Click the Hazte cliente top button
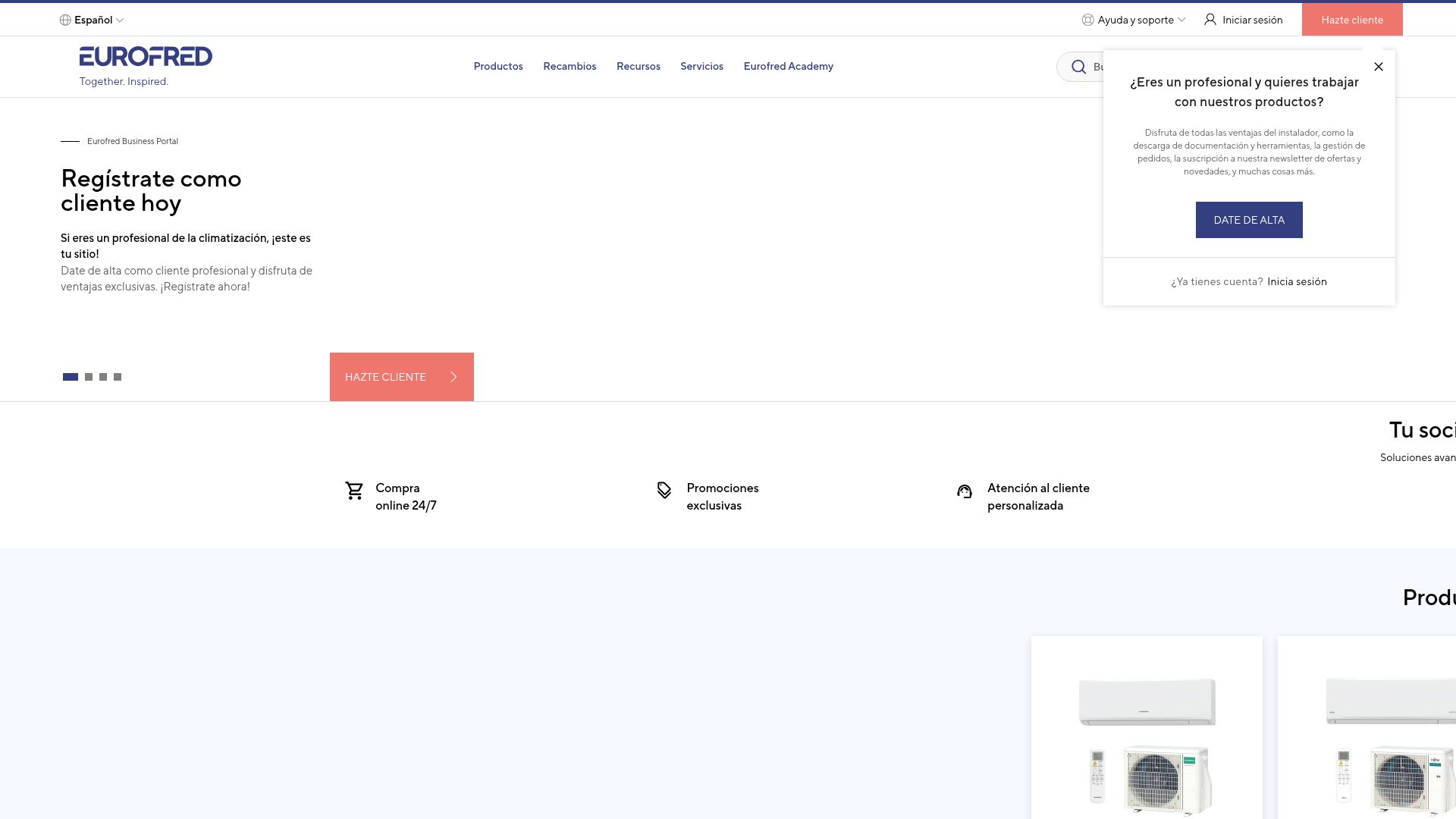 (1352, 20)
